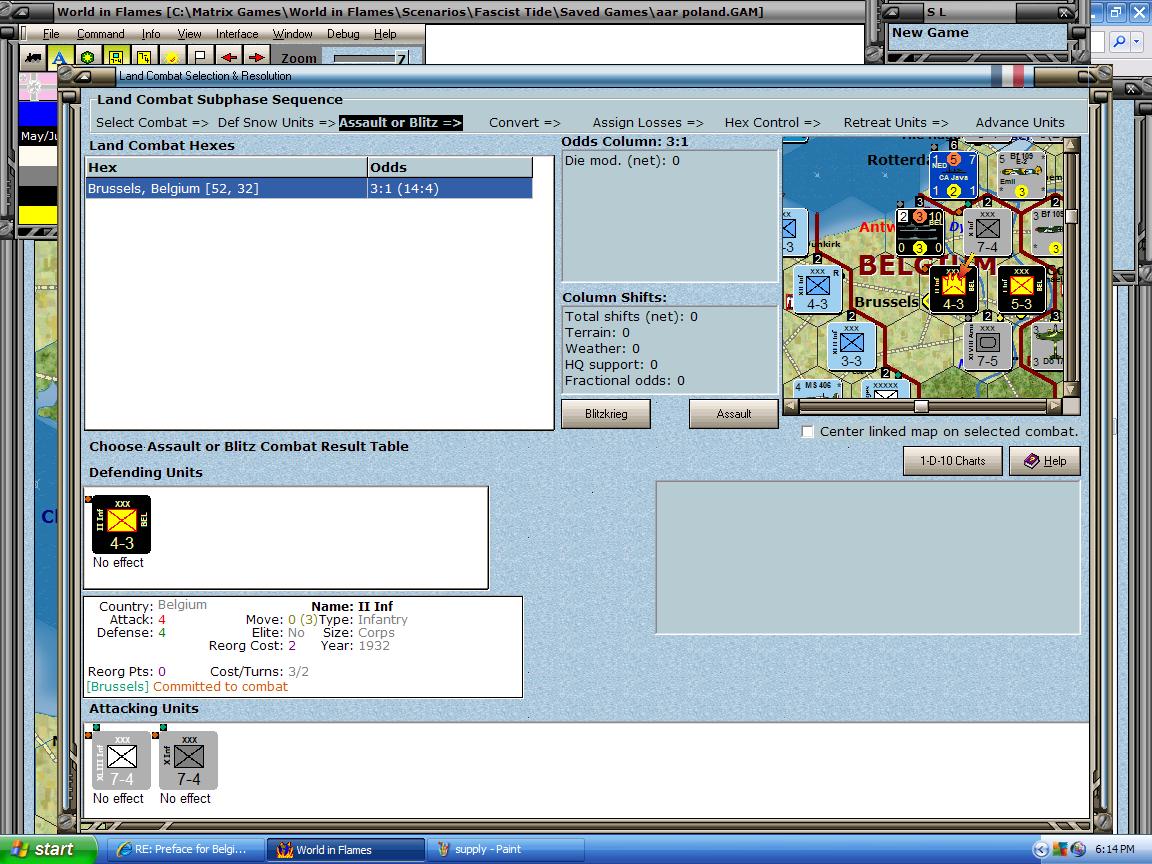The image size is (1152, 864).
Task: Click the white flag toolbar icon
Action: (199, 57)
